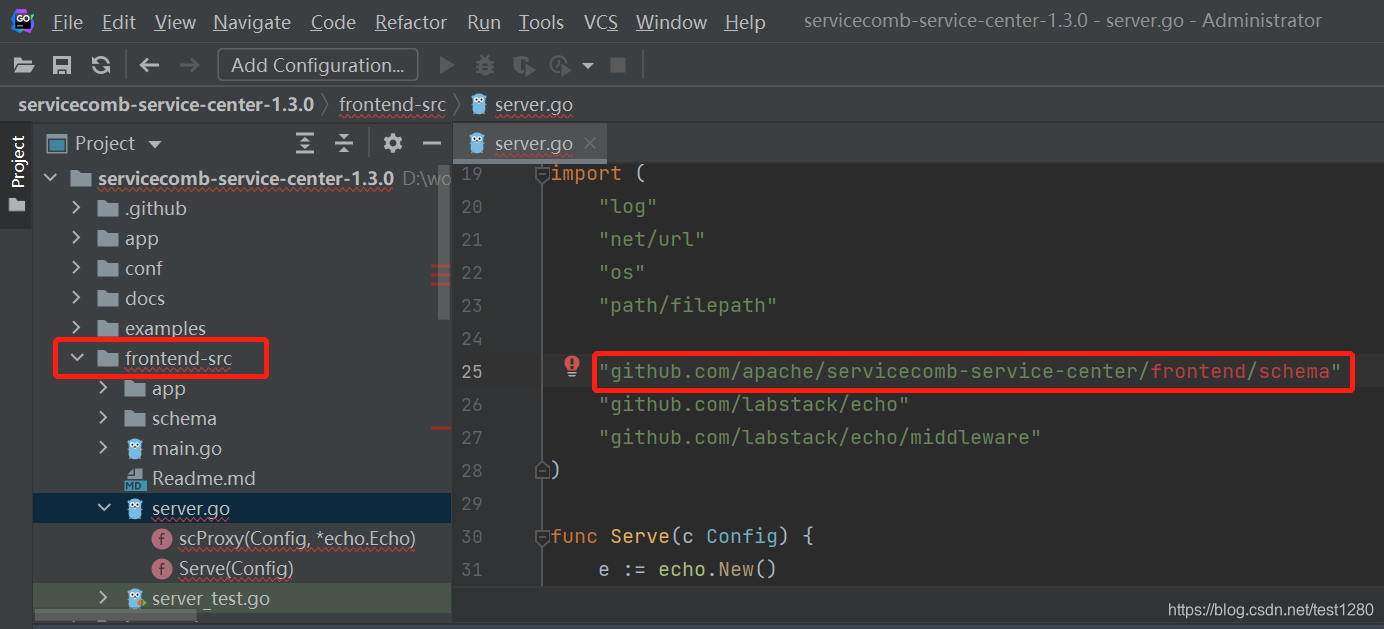
Task: Click Expand All in Project panel
Action: (305, 143)
